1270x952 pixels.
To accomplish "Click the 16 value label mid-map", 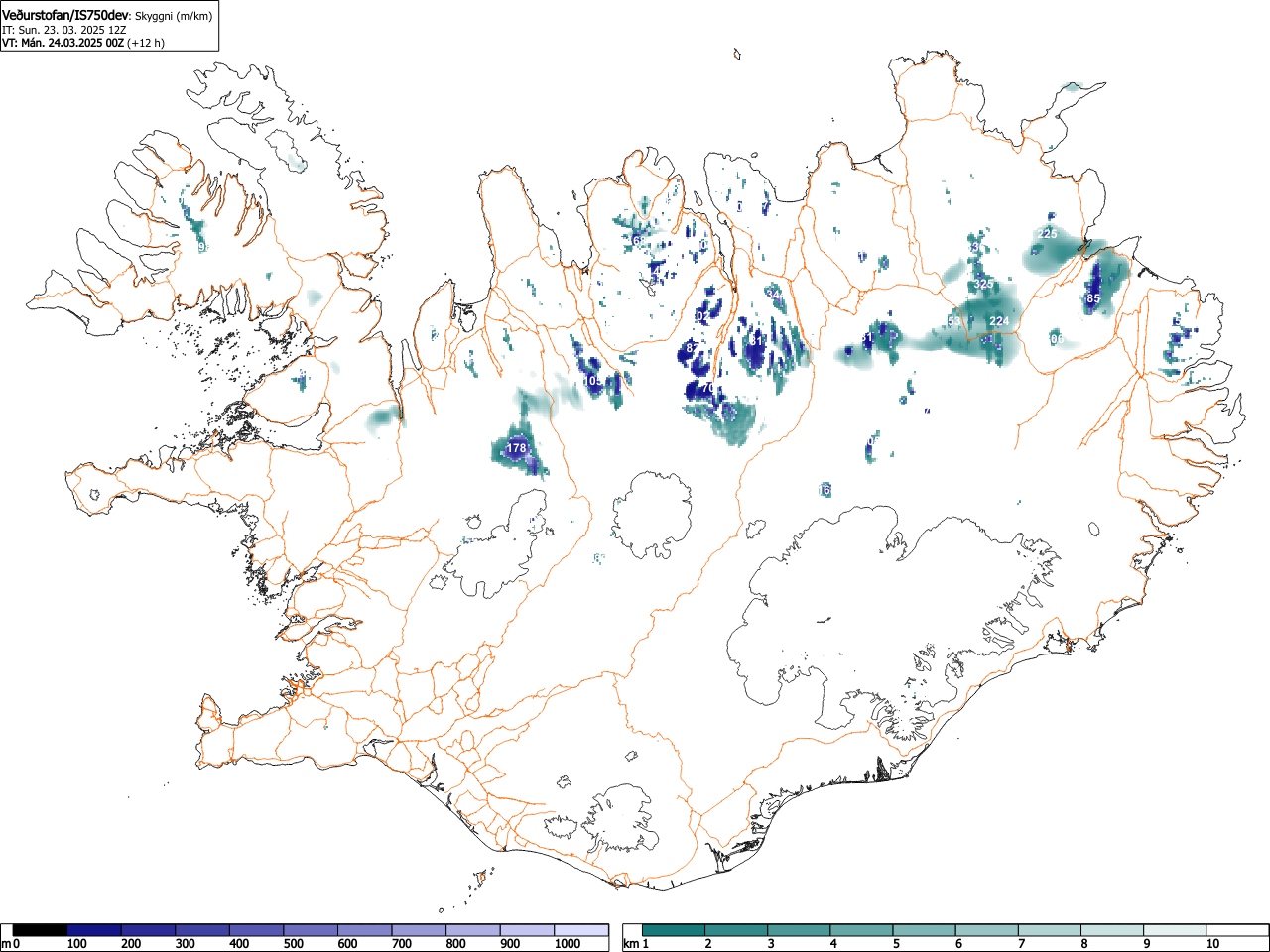I will [825, 490].
